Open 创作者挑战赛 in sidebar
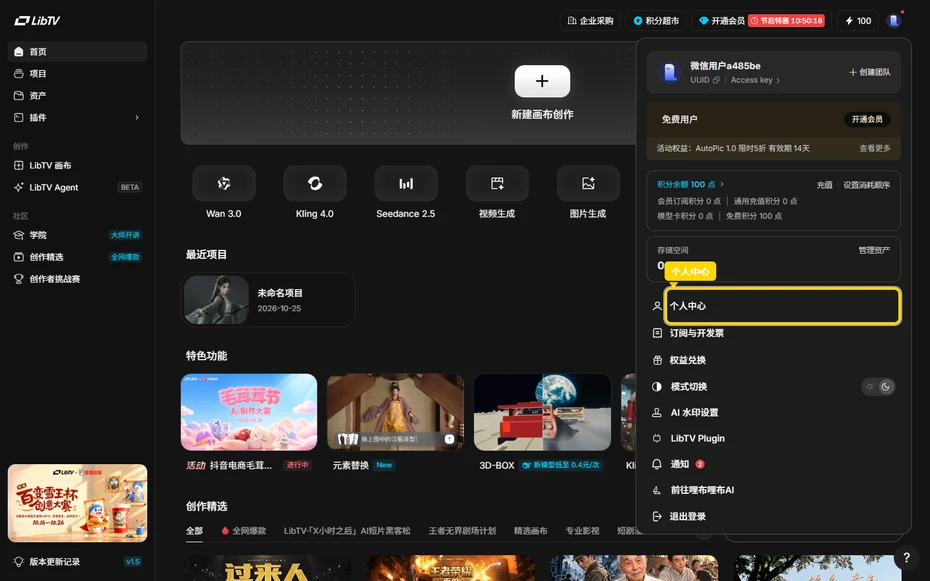The image size is (930, 581). click(x=78, y=279)
